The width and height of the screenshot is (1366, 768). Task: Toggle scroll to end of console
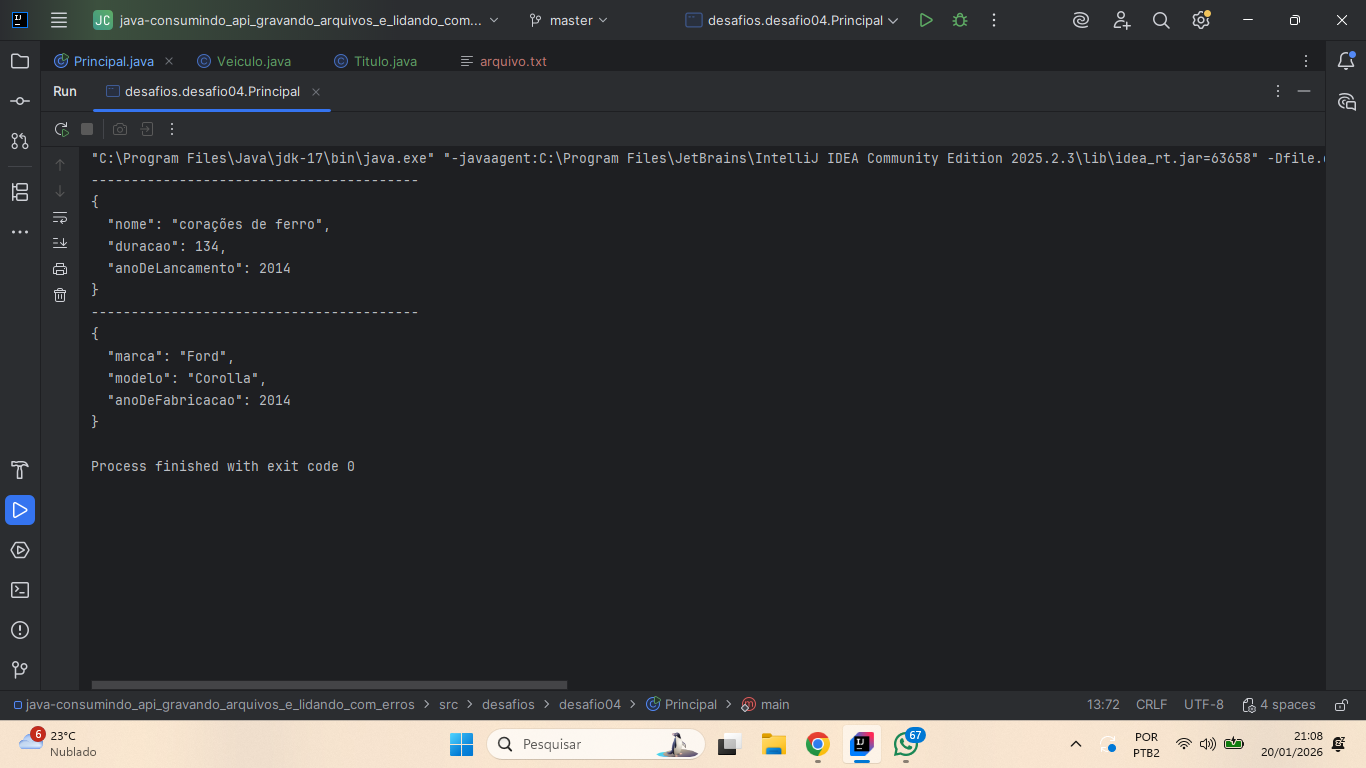(x=60, y=243)
